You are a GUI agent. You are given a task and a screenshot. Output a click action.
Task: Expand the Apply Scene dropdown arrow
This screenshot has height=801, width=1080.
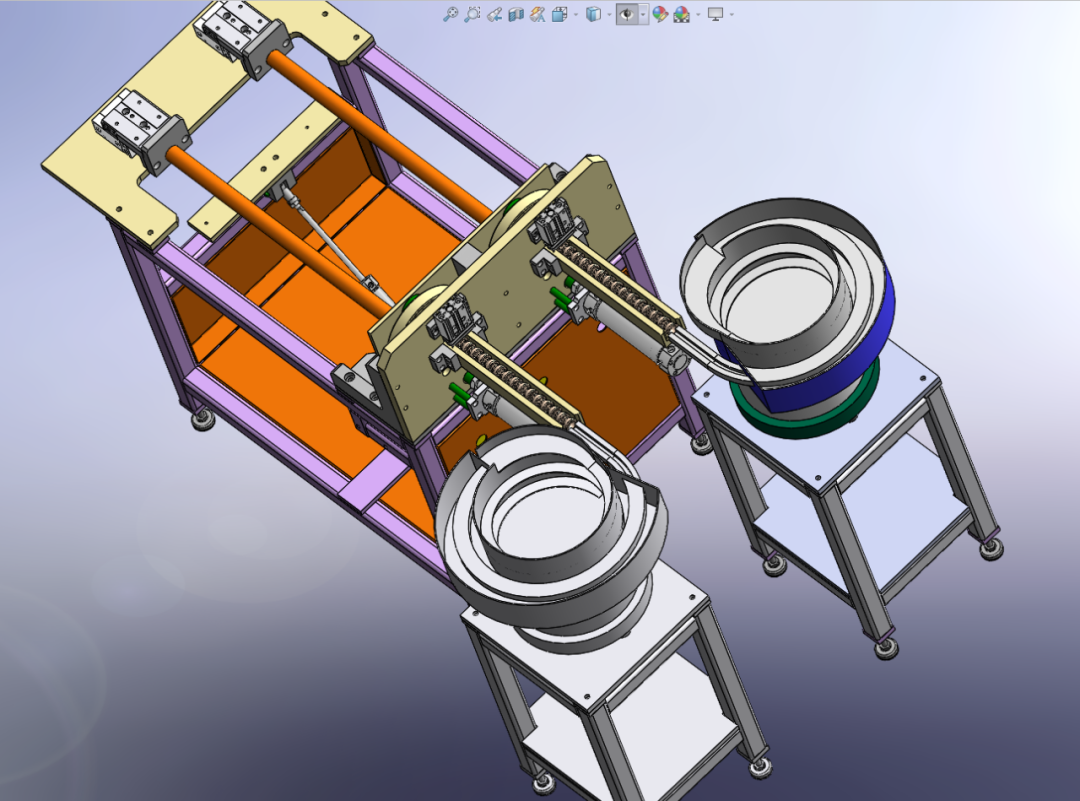coord(698,14)
